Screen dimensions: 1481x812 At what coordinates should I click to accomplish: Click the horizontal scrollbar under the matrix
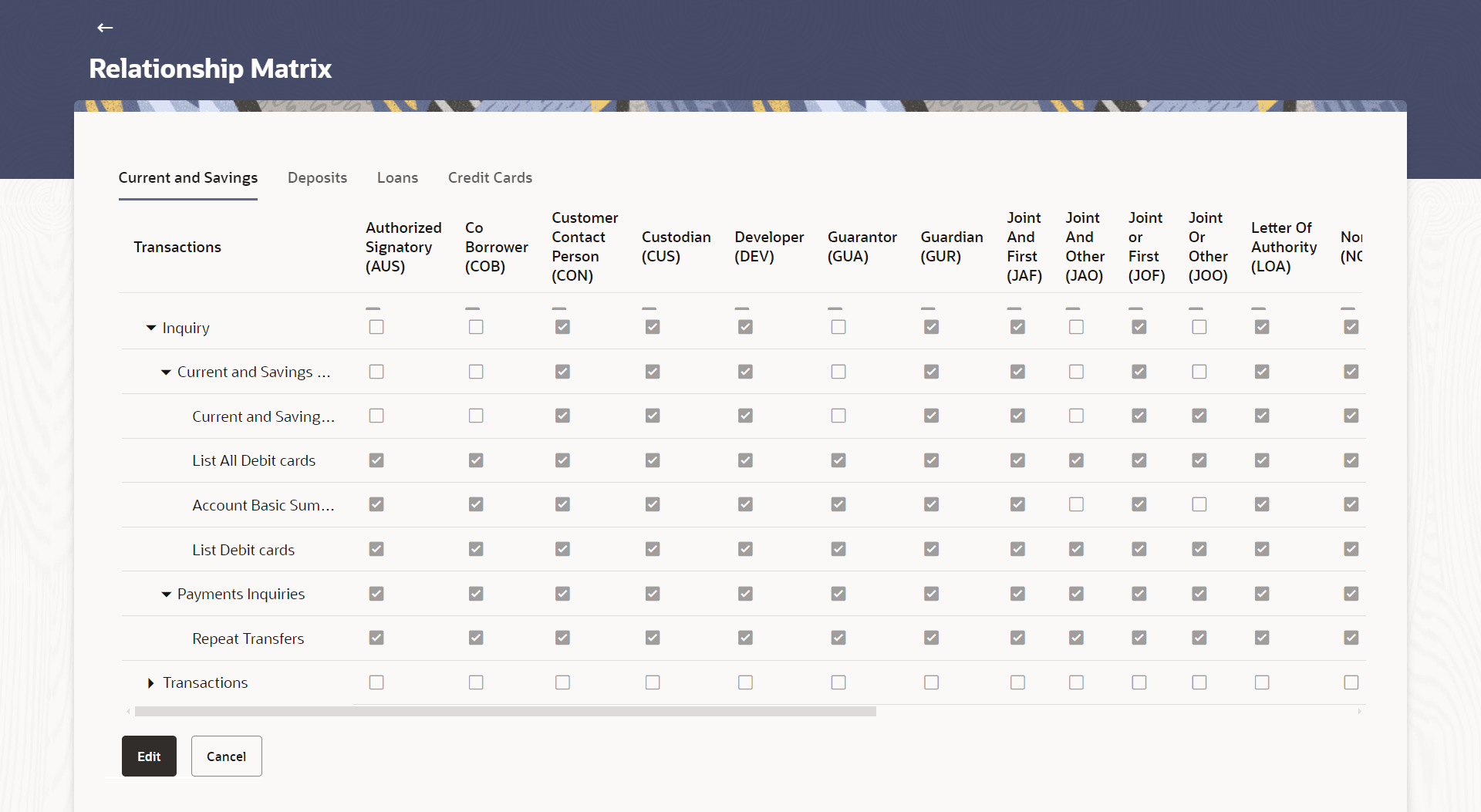(x=505, y=712)
